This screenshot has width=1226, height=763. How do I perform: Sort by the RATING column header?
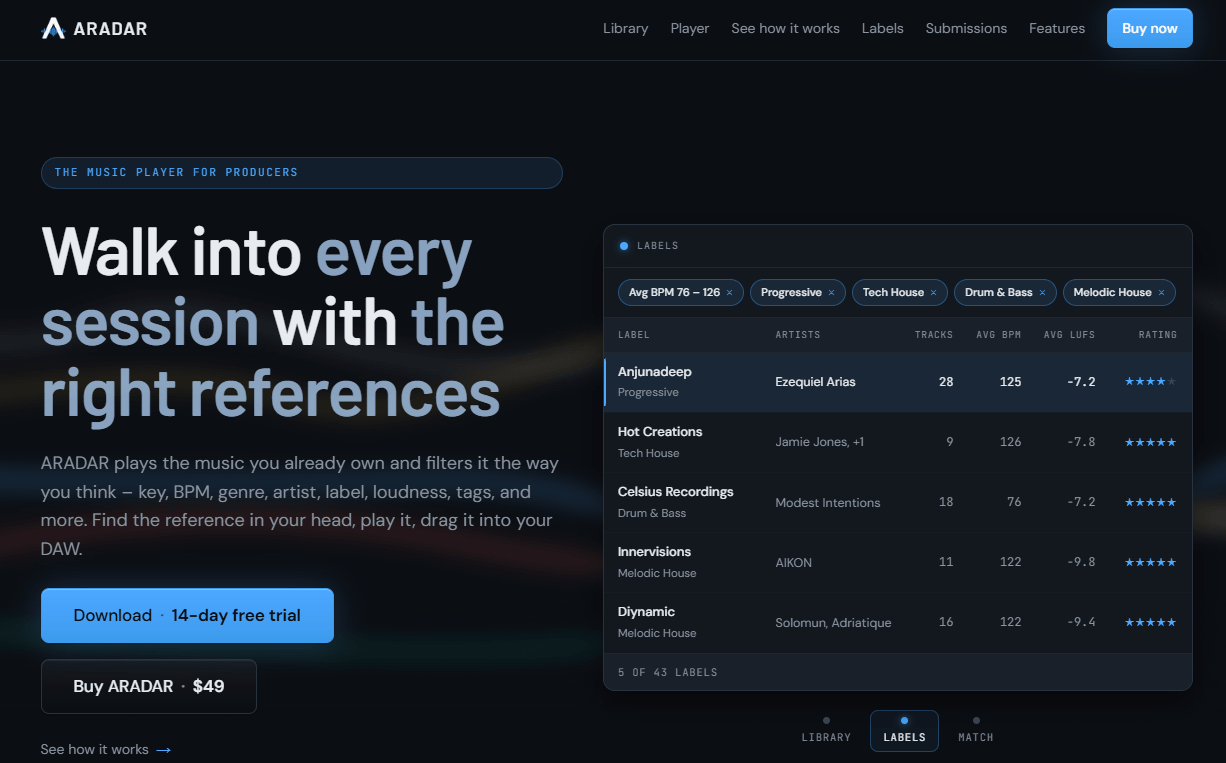coord(1158,335)
